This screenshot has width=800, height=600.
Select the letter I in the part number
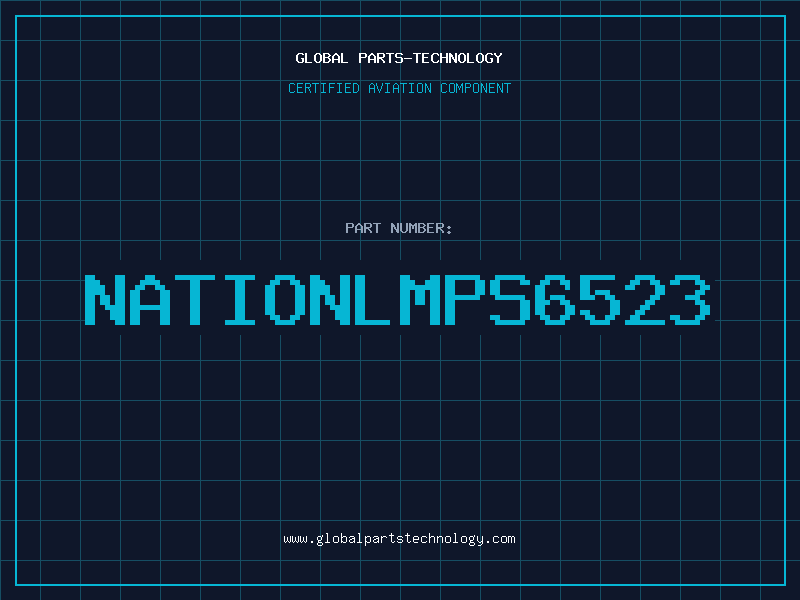240,299
